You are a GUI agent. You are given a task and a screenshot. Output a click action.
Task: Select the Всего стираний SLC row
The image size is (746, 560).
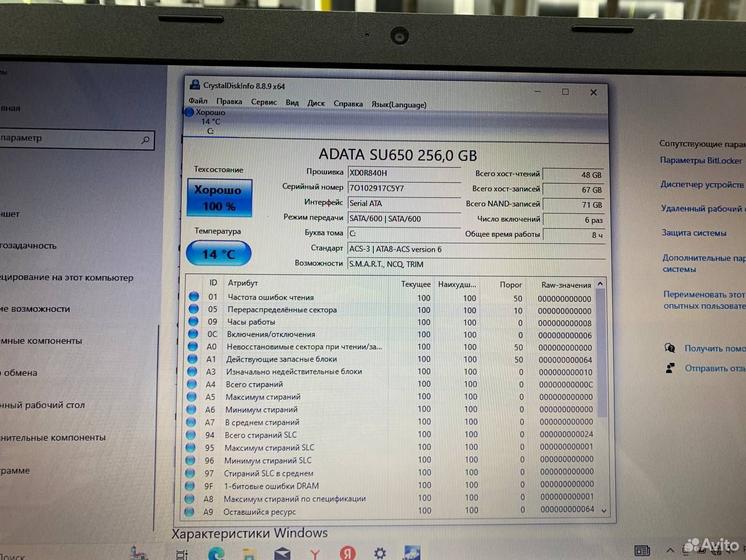click(389, 434)
